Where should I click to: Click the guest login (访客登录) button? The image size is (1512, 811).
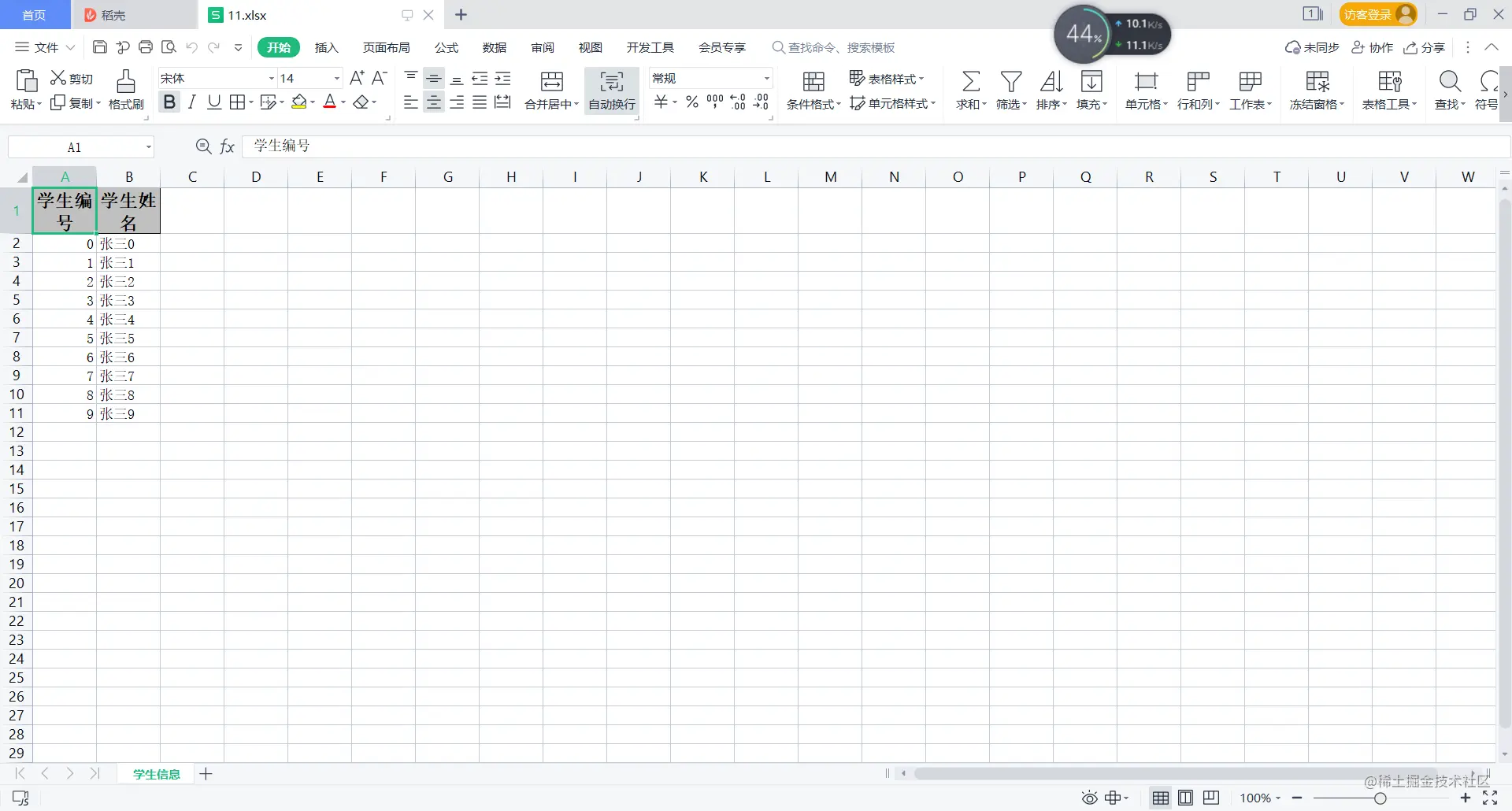pos(1378,14)
